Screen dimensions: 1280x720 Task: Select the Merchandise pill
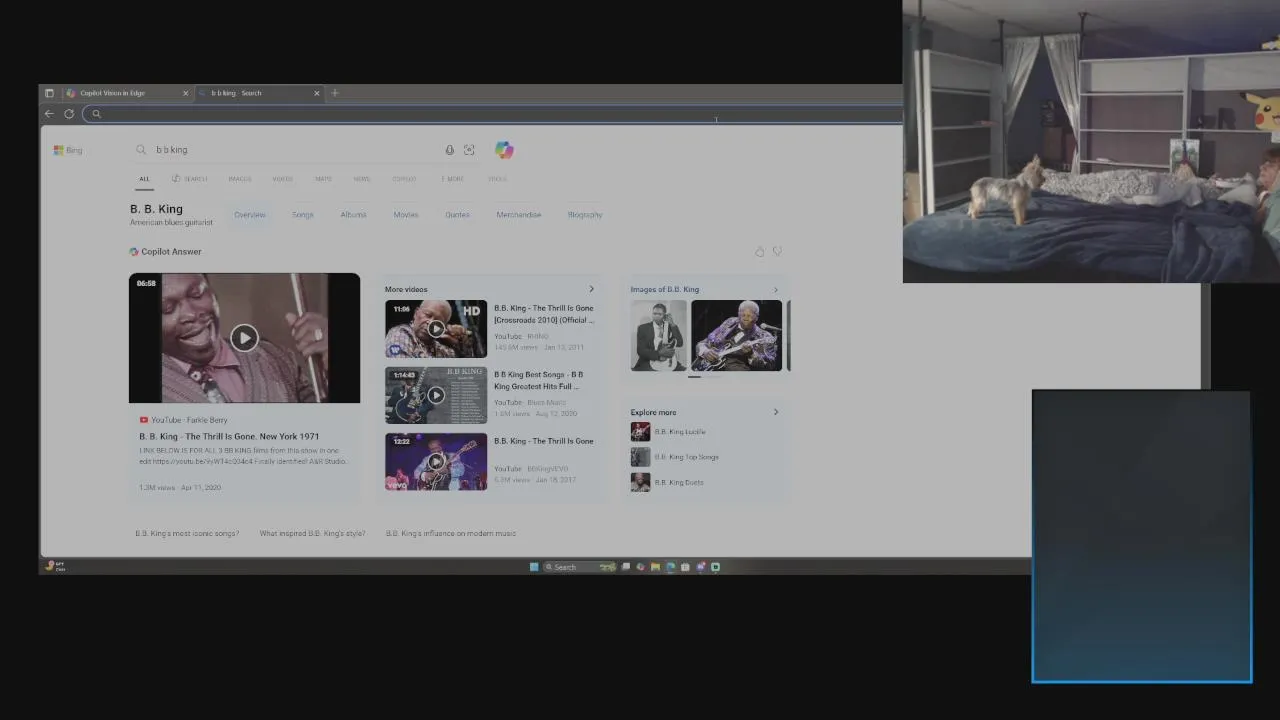point(518,215)
